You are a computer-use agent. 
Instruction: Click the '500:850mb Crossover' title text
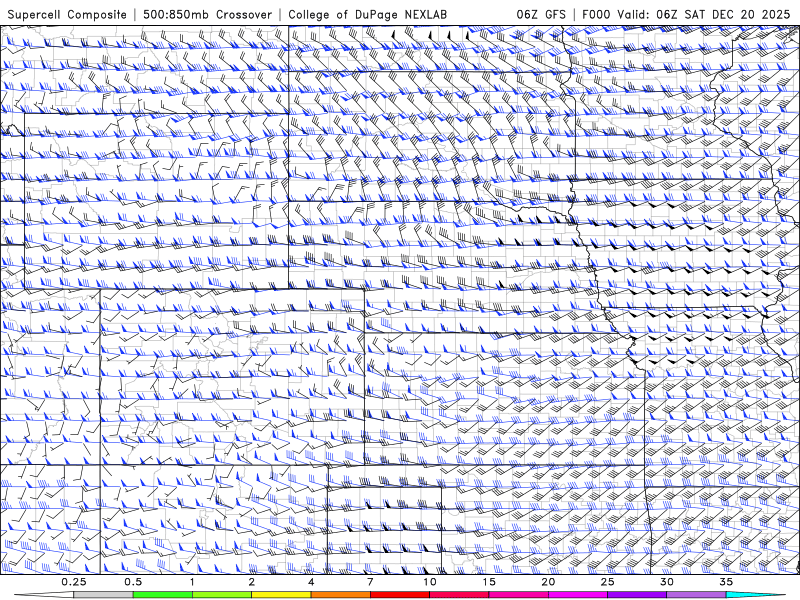coord(208,14)
